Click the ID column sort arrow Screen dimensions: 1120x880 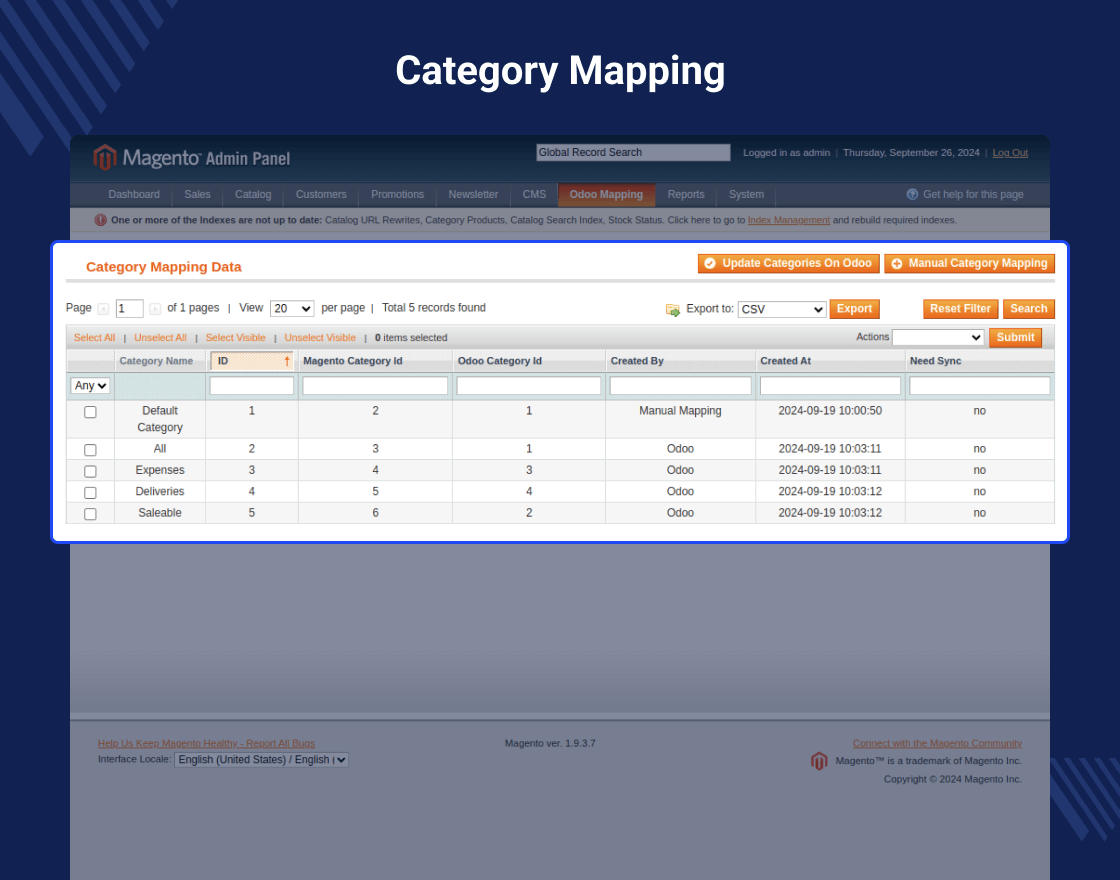[x=287, y=361]
